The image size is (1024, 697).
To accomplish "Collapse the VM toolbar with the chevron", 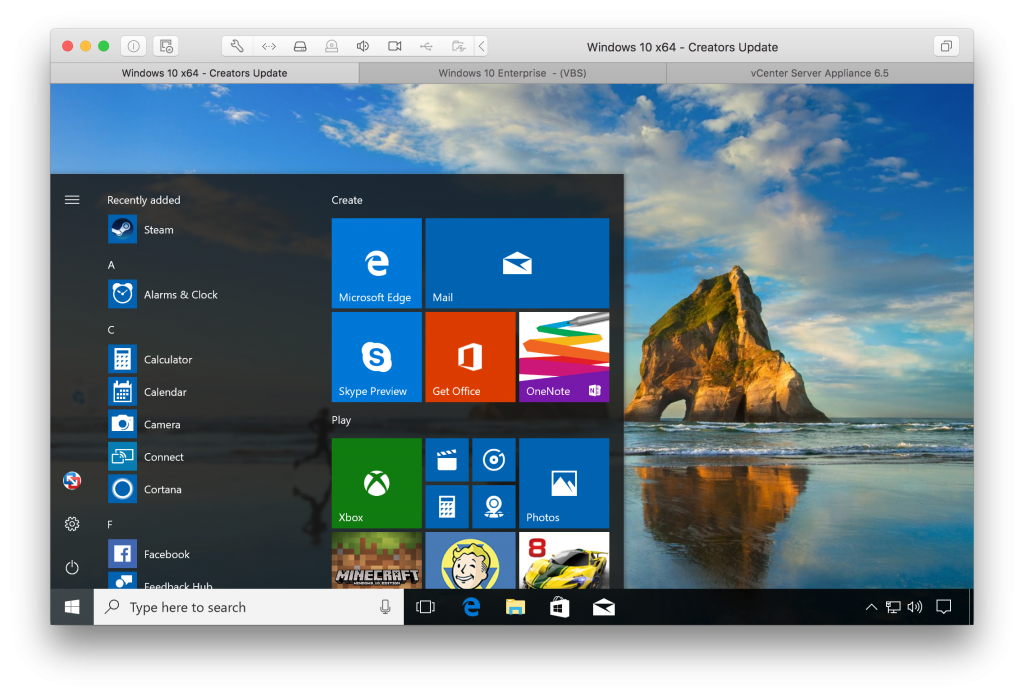I will [481, 46].
